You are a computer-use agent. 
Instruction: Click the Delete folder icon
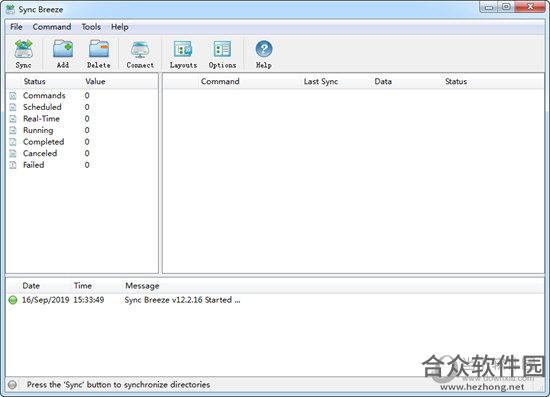point(99,49)
